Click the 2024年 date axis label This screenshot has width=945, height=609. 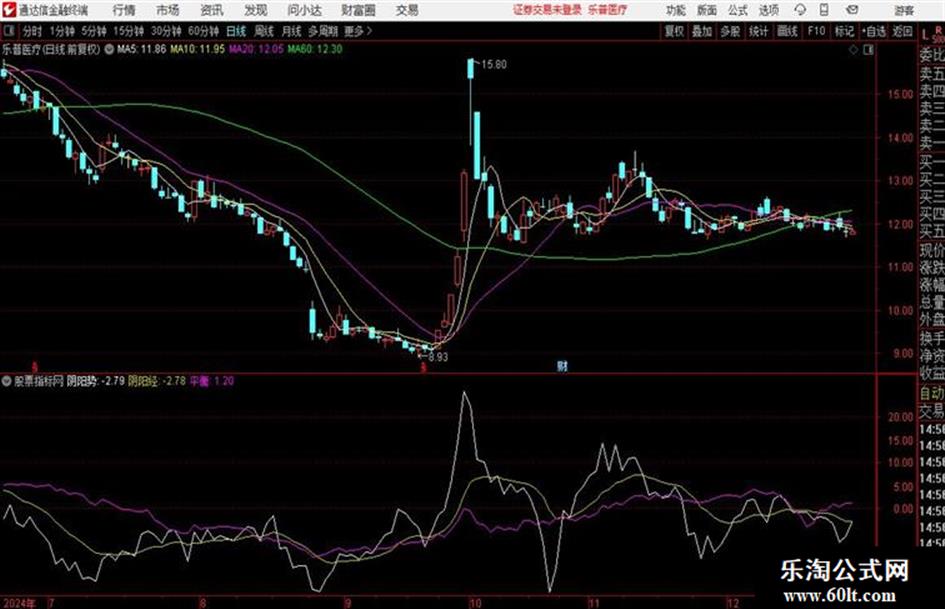coord(19,603)
